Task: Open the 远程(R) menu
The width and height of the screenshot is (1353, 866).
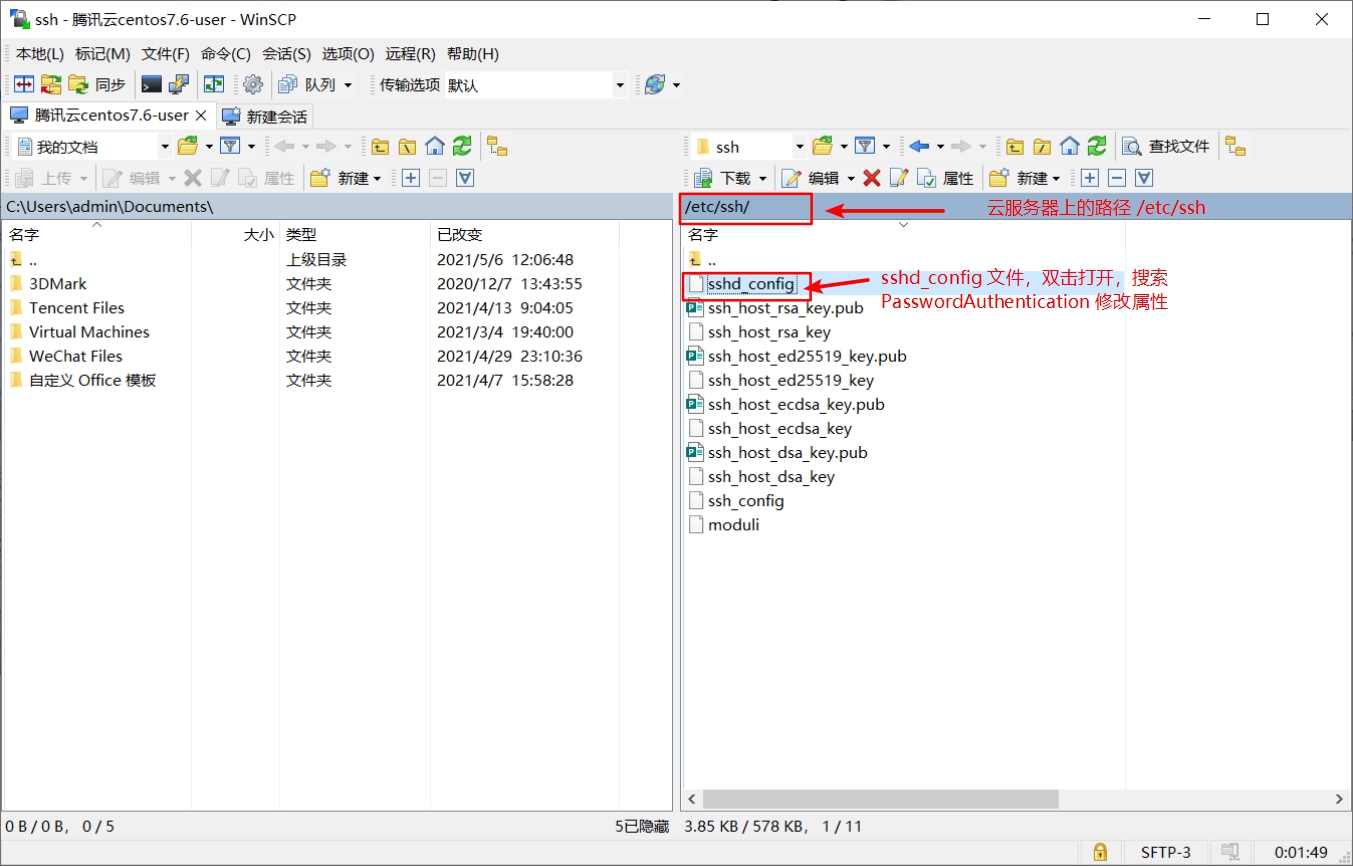Action: 411,54
